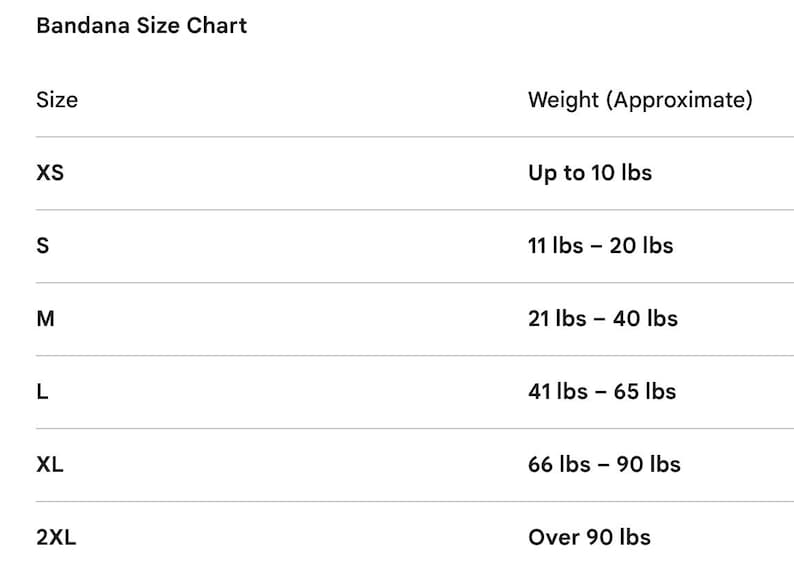Select the 11 lbs – 20 lbs cell

(601, 246)
